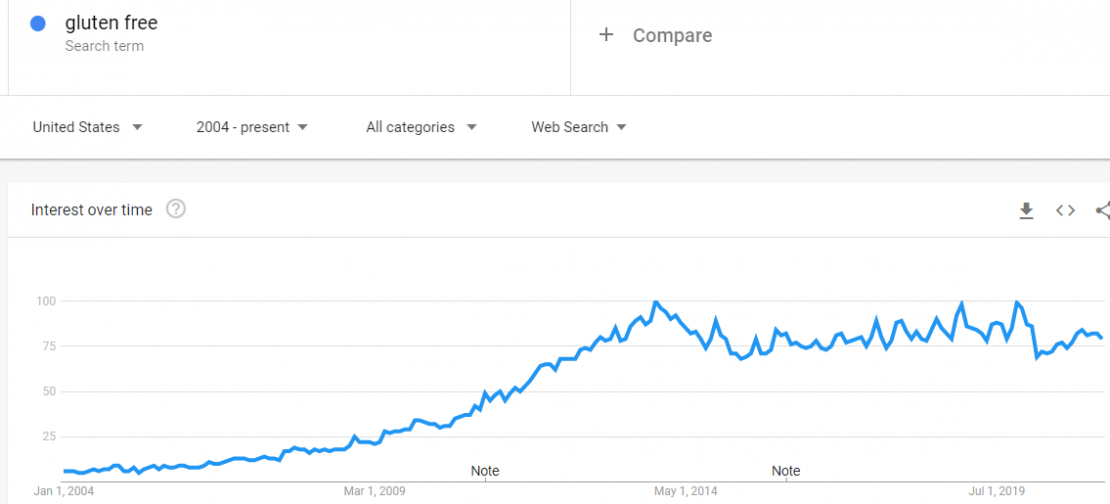Click the blue dot next to gluten free

(38, 23)
